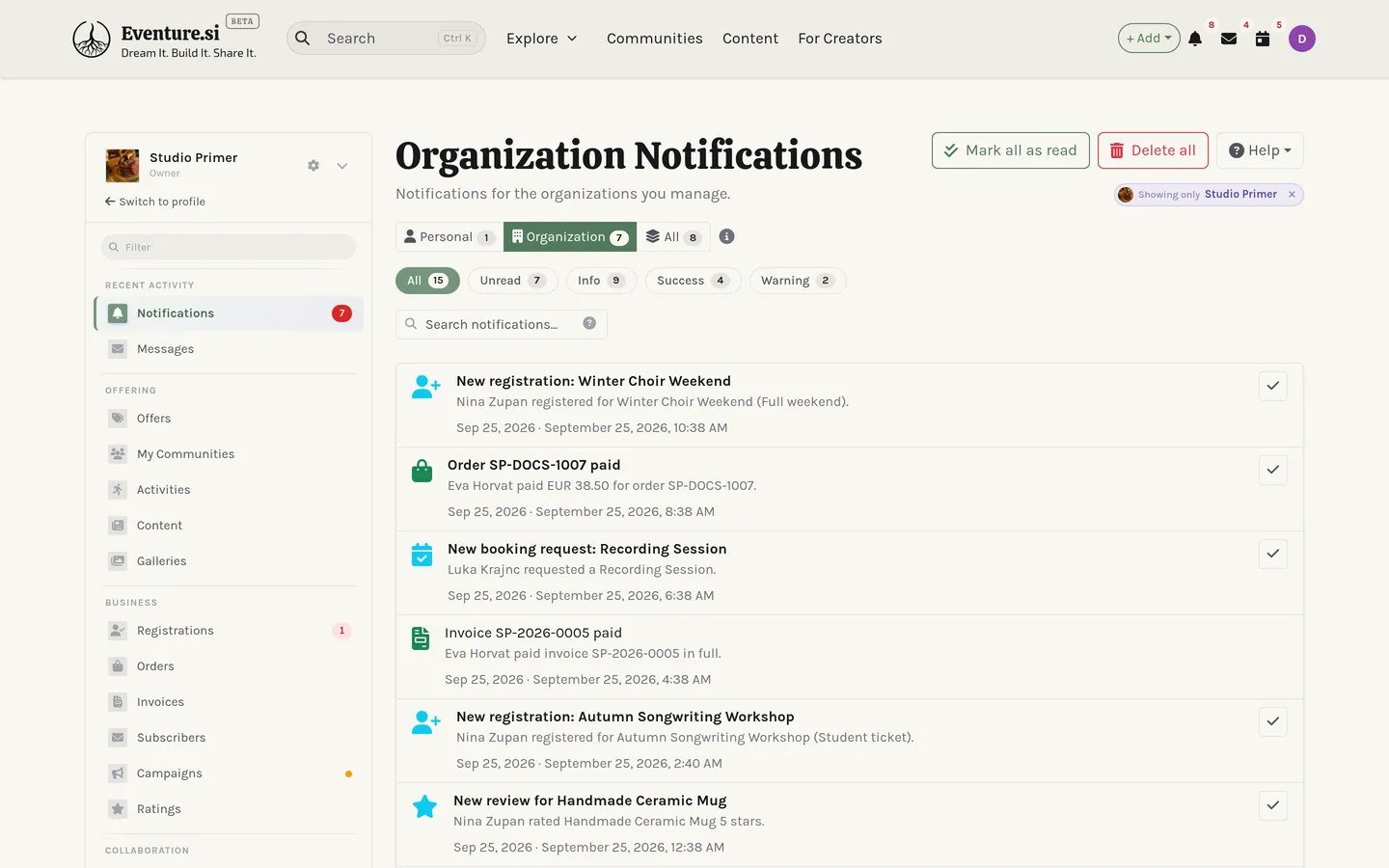Open the Help dropdown
The image size is (1389, 868).
point(1260,150)
